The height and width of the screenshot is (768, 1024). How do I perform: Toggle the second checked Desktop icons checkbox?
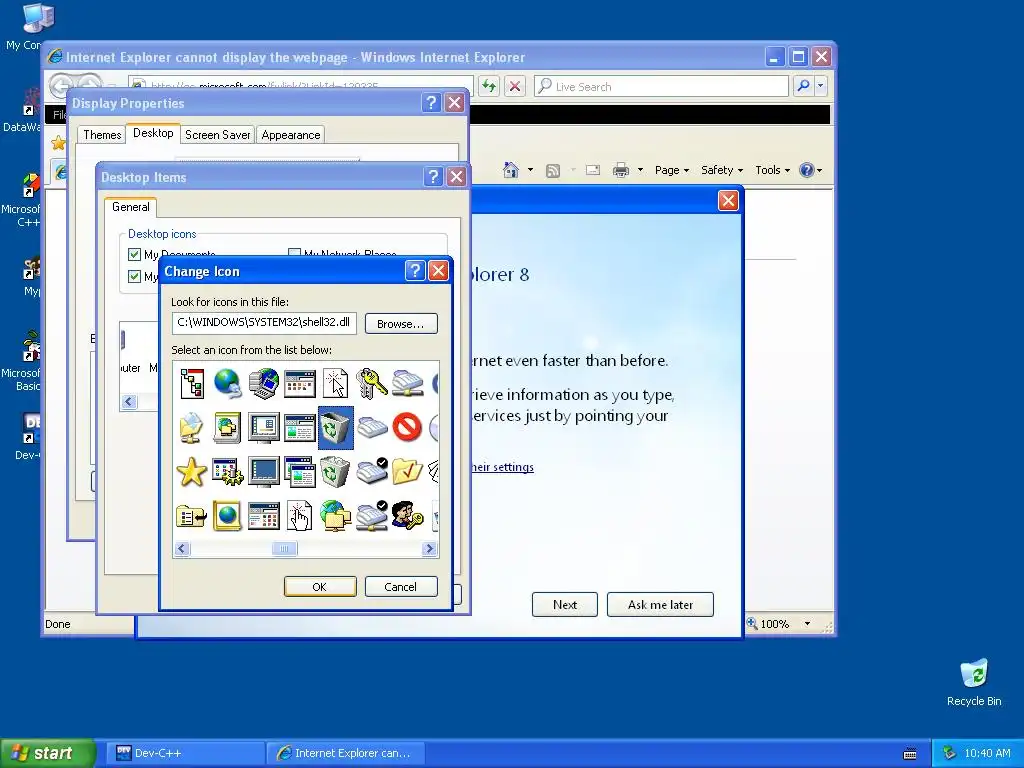tap(135, 276)
